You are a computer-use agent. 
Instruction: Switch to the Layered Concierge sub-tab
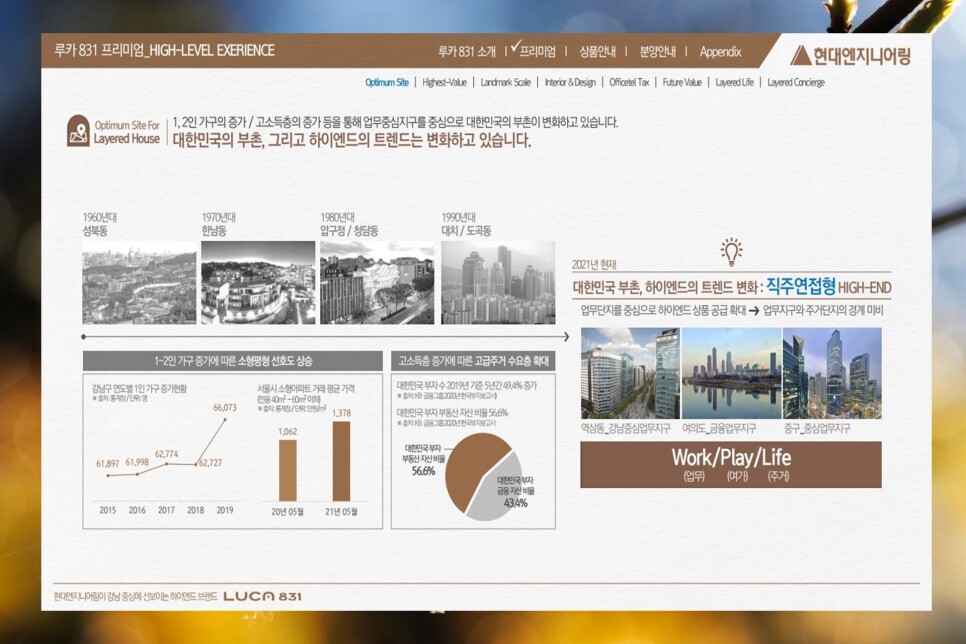click(796, 82)
